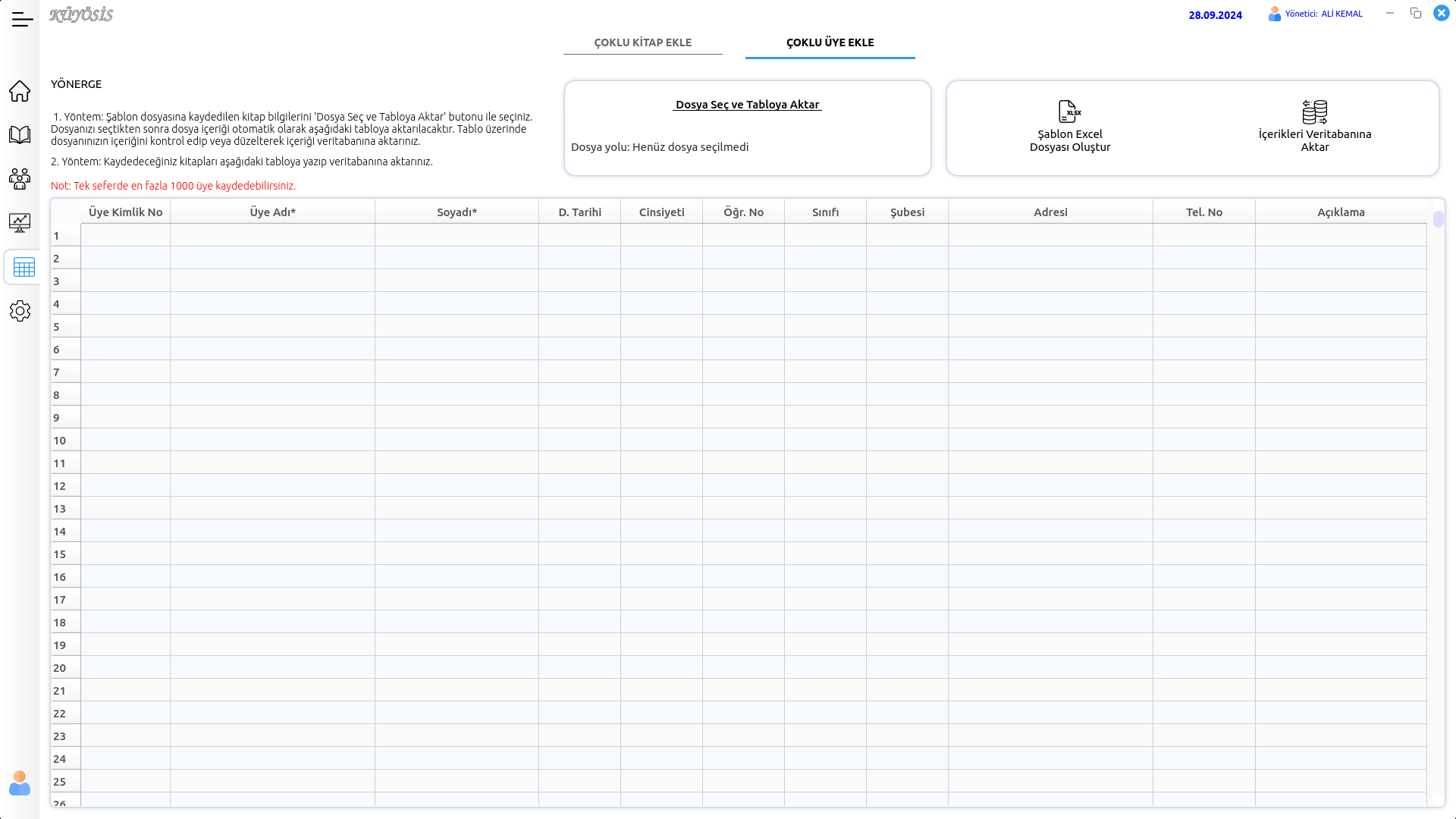Open the settings gear icon
This screenshot has width=1456, height=819.
(20, 311)
